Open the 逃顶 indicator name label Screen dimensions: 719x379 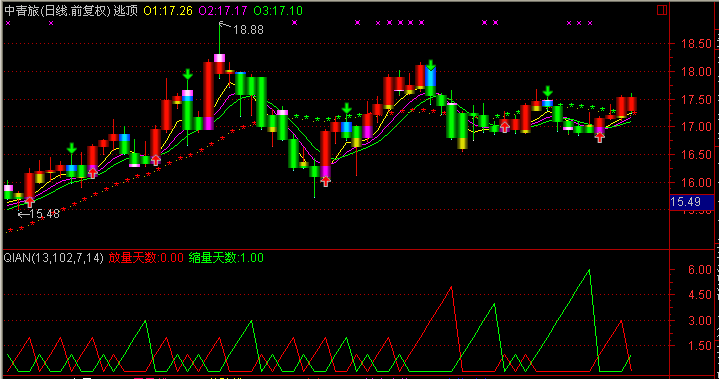(x=126, y=11)
